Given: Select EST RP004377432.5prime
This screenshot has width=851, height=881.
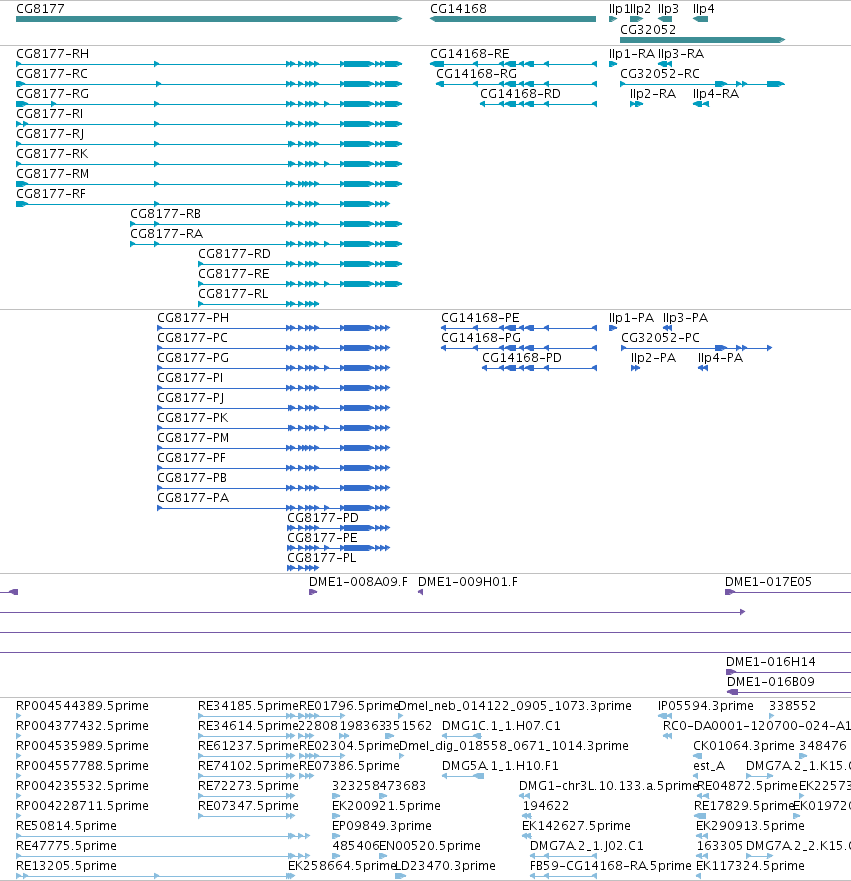Looking at the screenshot, I should click(x=82, y=726).
